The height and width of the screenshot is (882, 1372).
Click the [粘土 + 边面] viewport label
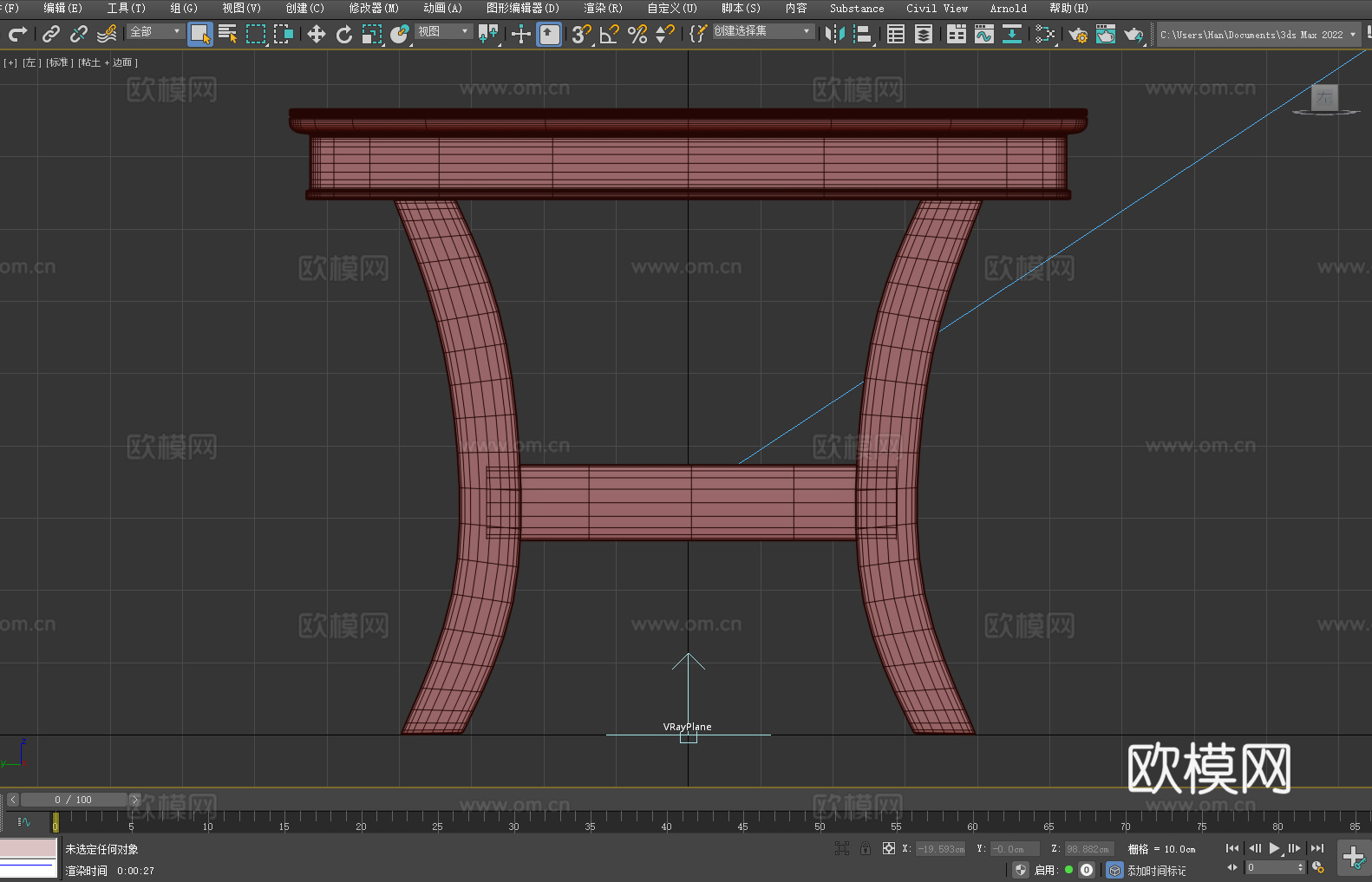pyautogui.click(x=108, y=62)
